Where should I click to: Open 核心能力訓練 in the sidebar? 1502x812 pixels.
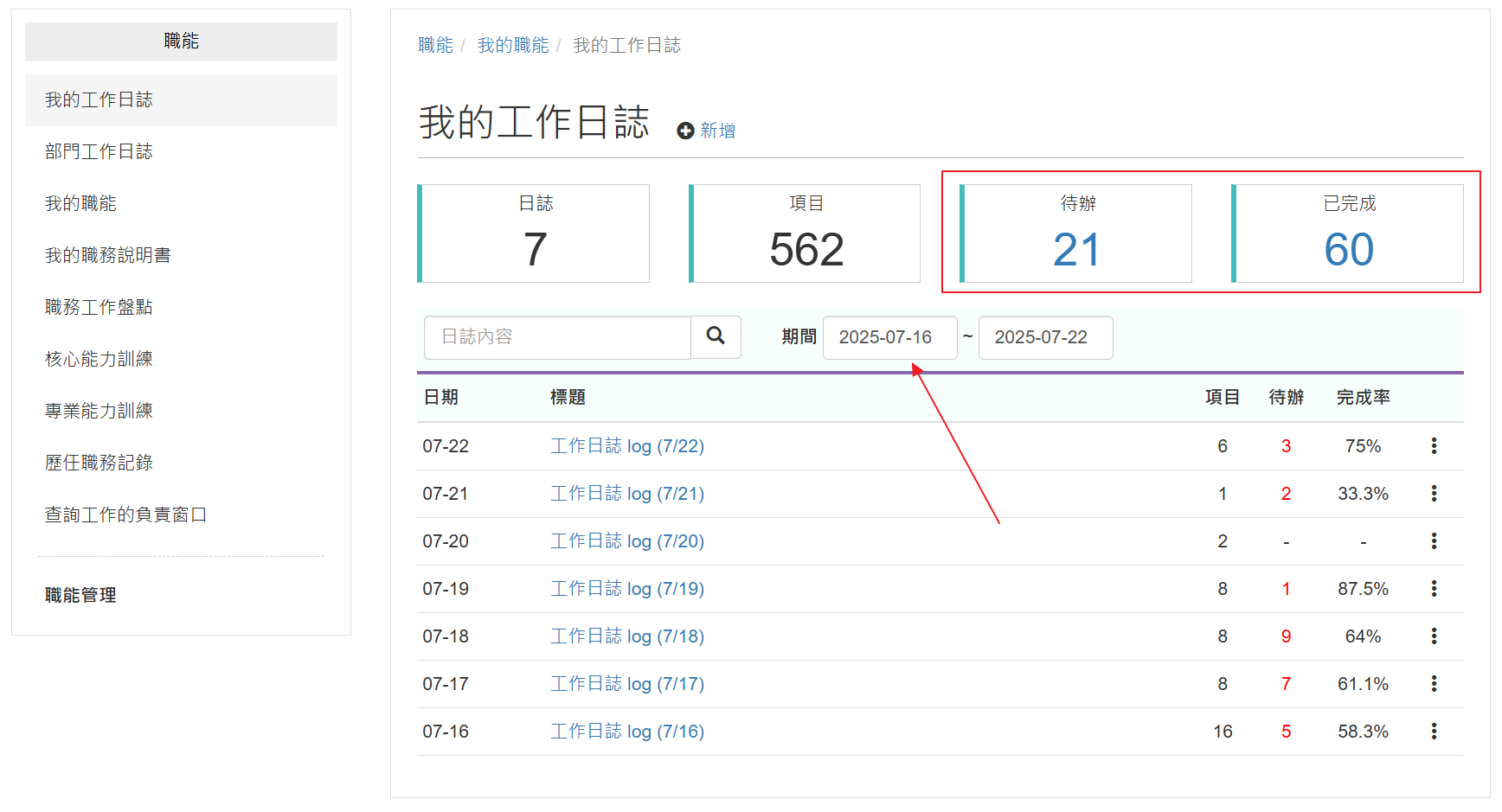[x=181, y=360]
